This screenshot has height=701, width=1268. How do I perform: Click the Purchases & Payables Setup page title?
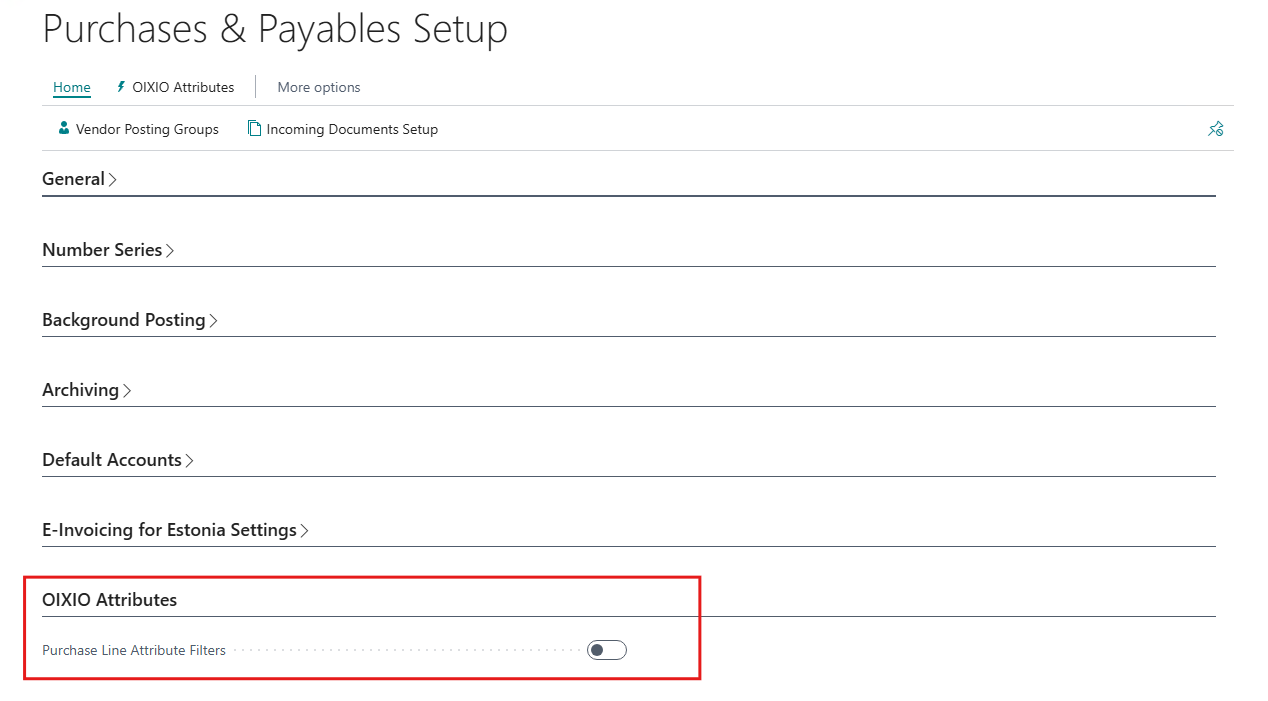pyautogui.click(x=275, y=29)
